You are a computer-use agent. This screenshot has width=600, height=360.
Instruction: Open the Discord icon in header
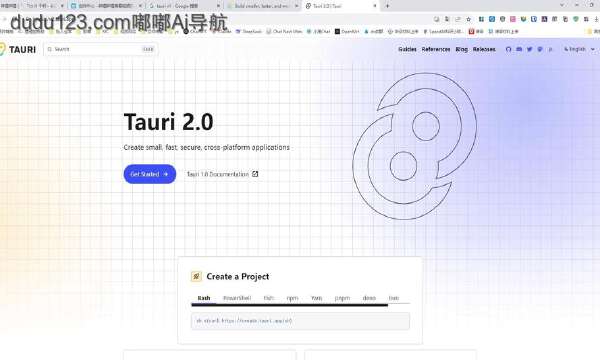[x=519, y=49]
